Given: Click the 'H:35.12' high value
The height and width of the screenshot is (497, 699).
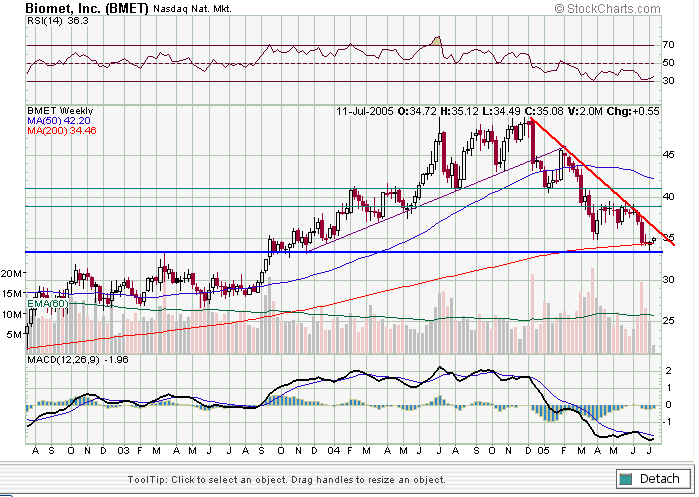Looking at the screenshot, I should pos(459,111).
